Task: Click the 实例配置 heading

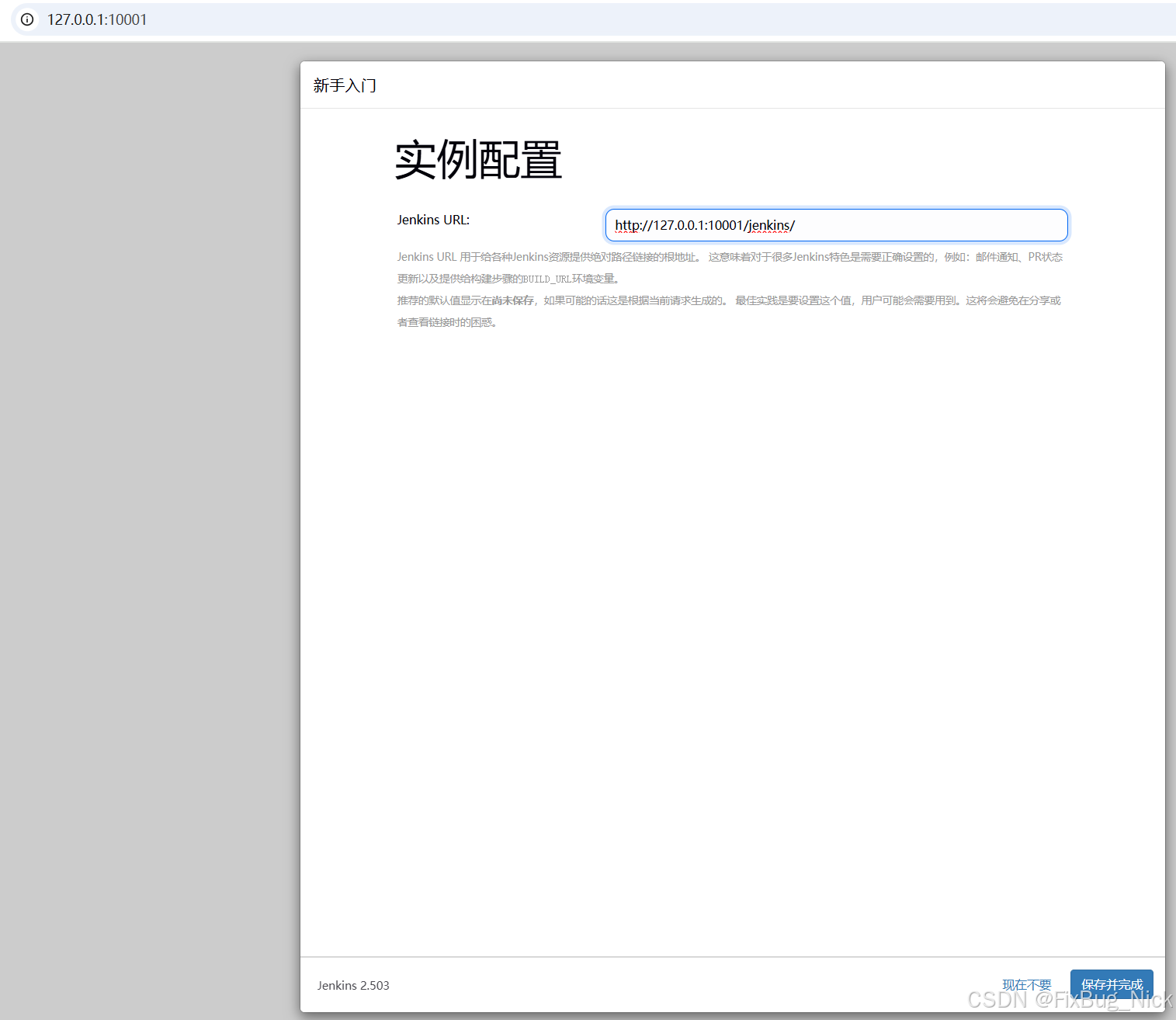Action: tap(478, 160)
